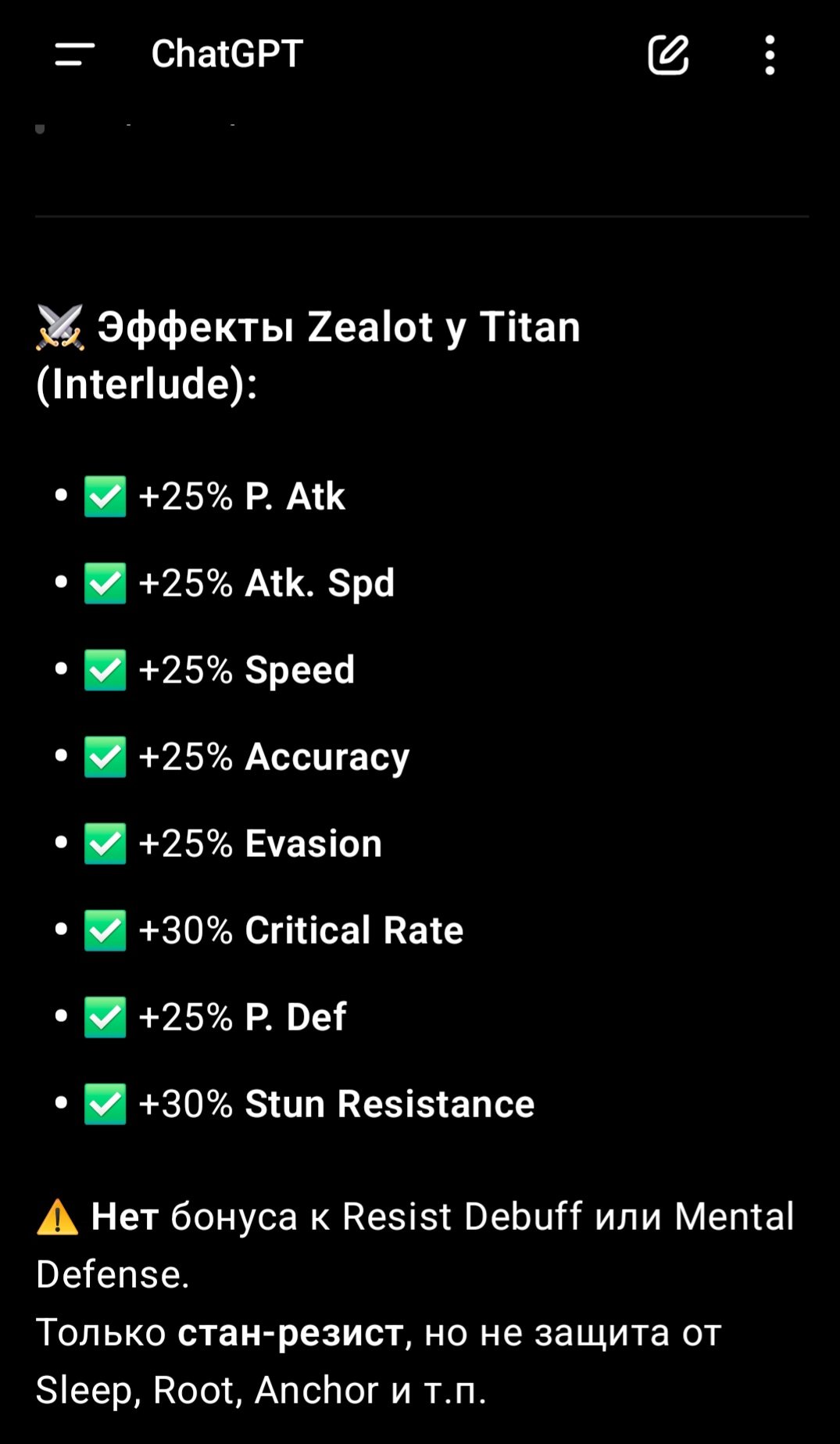Click green check beside +25% Accuracy
Viewport: 840px width, 1444px height.
(x=105, y=758)
